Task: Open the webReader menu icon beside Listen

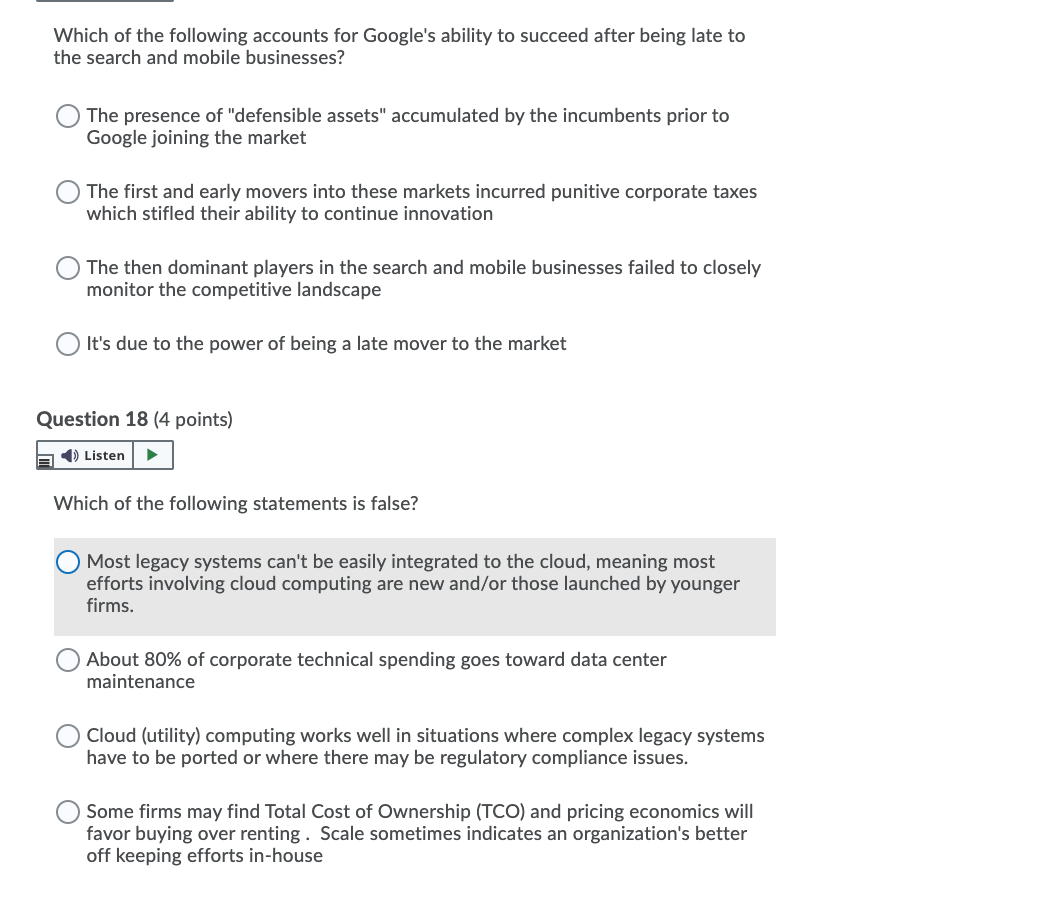Action: click(45, 461)
